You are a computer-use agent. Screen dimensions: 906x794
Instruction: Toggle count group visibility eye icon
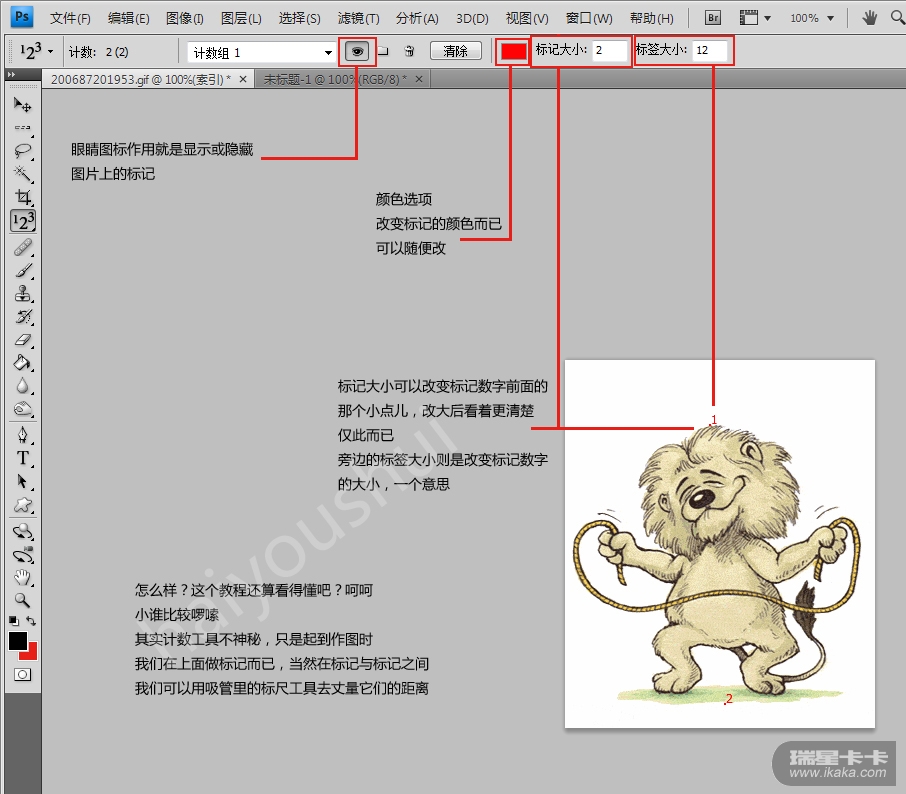pos(357,51)
